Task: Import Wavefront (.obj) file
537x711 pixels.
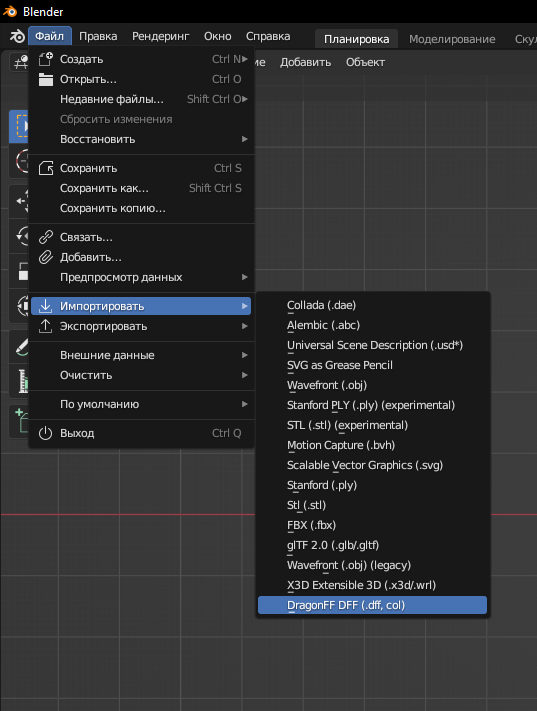Action: [x=372, y=385]
